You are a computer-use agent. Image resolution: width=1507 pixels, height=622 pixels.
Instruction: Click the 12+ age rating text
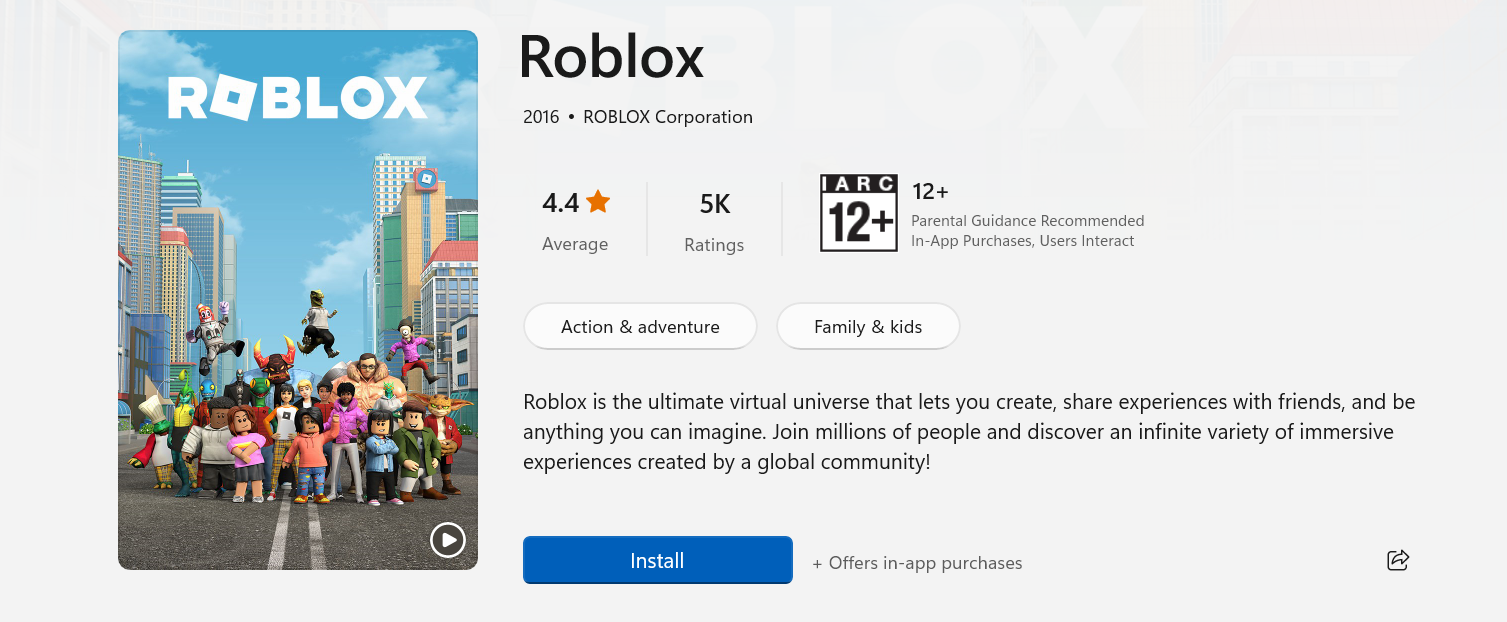click(930, 191)
